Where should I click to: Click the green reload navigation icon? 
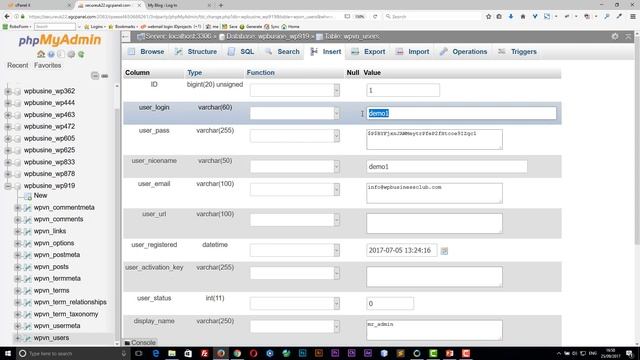(81, 54)
